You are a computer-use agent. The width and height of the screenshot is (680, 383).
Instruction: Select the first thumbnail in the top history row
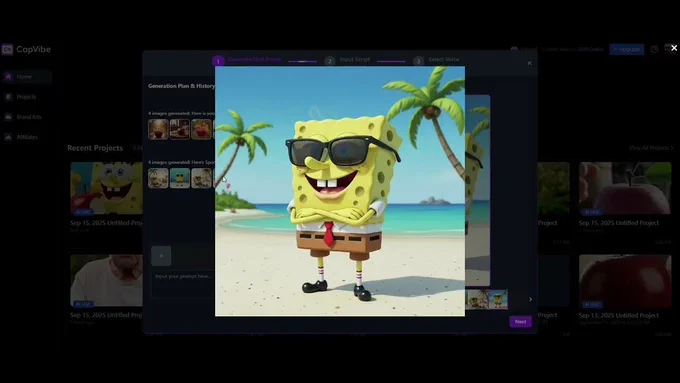tap(158, 129)
